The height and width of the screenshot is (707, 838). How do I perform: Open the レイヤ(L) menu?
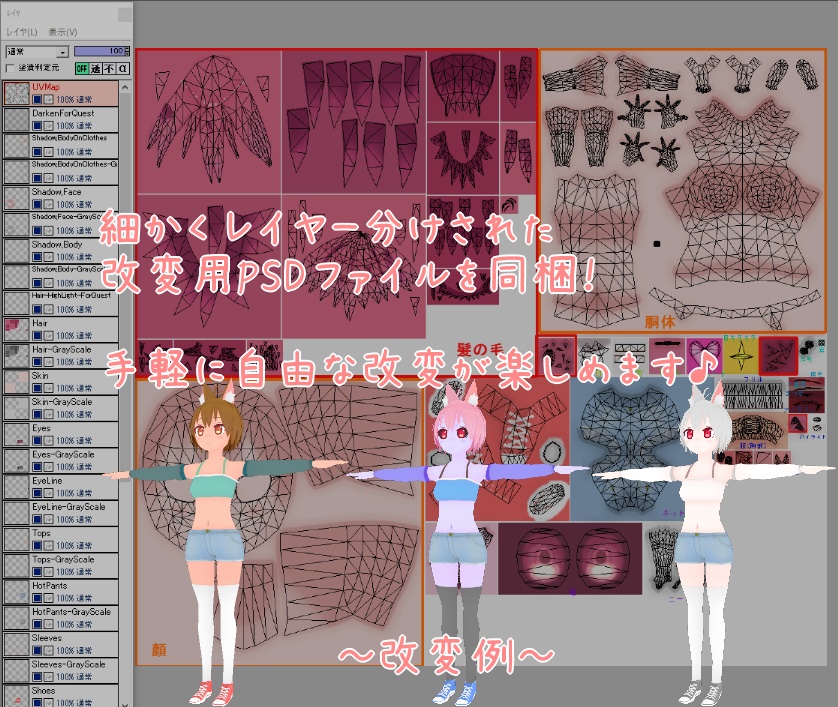tap(23, 32)
